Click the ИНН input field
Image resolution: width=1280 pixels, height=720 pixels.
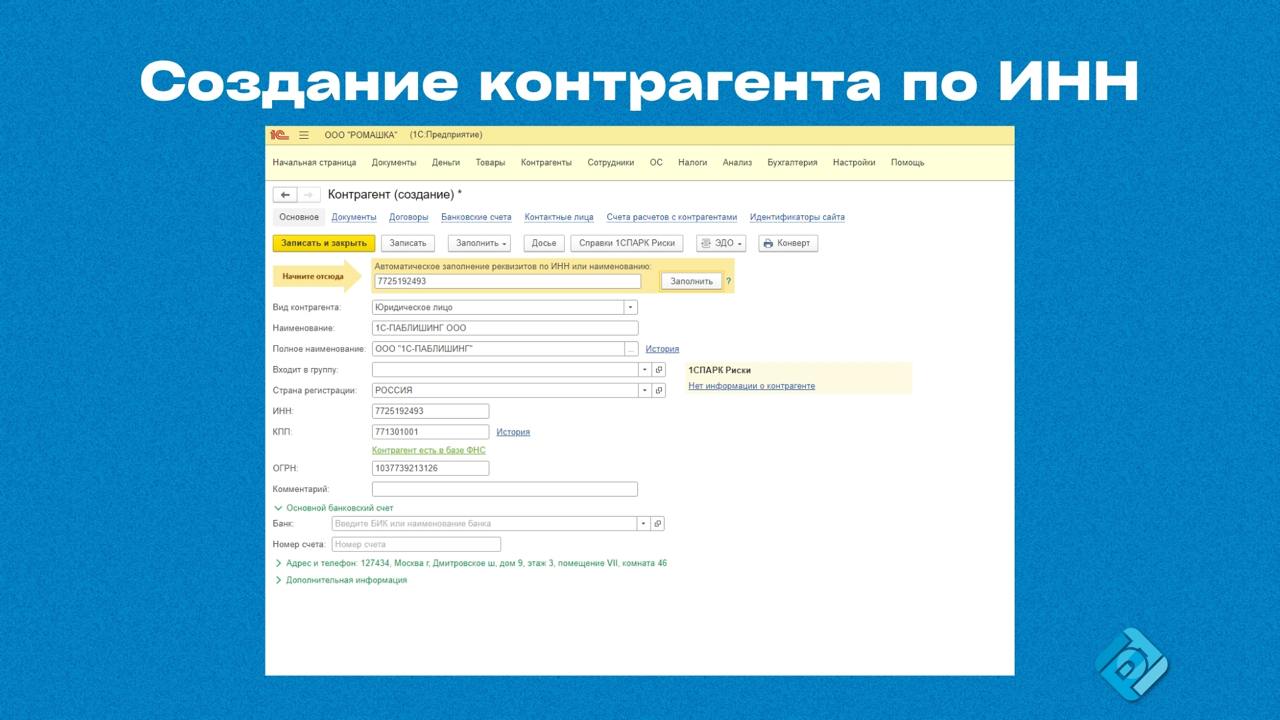tap(431, 411)
